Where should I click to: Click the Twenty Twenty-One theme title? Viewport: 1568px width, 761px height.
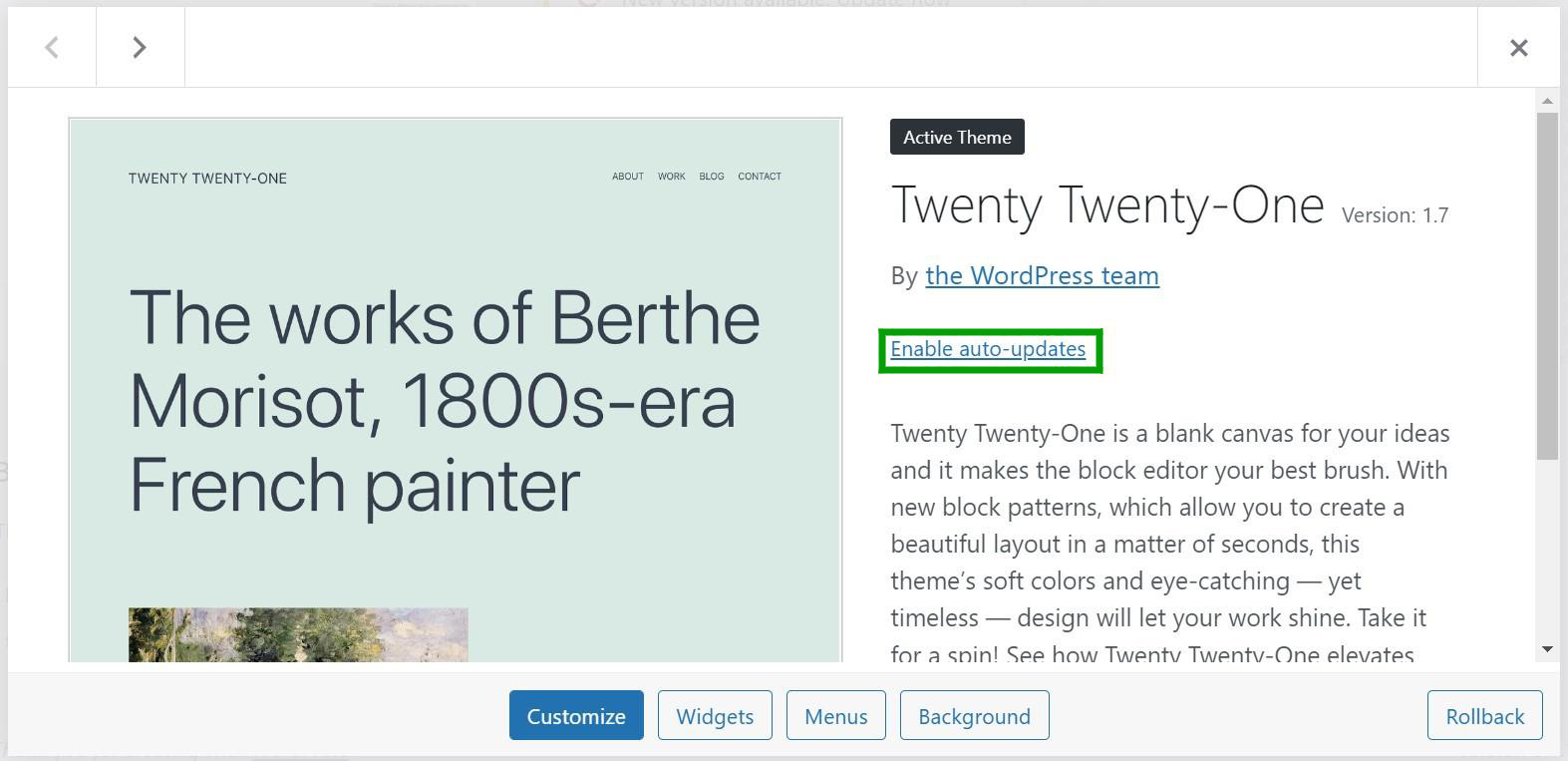coord(1107,205)
